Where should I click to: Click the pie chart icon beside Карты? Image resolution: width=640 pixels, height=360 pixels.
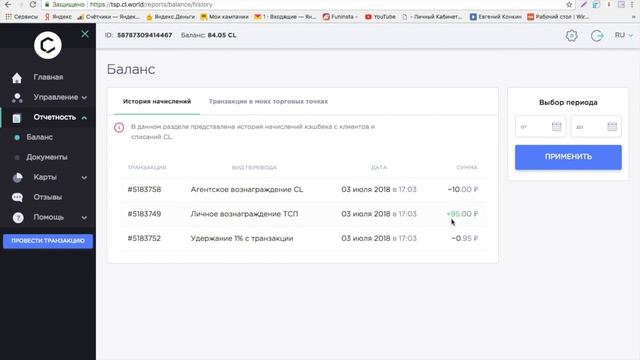click(17, 178)
